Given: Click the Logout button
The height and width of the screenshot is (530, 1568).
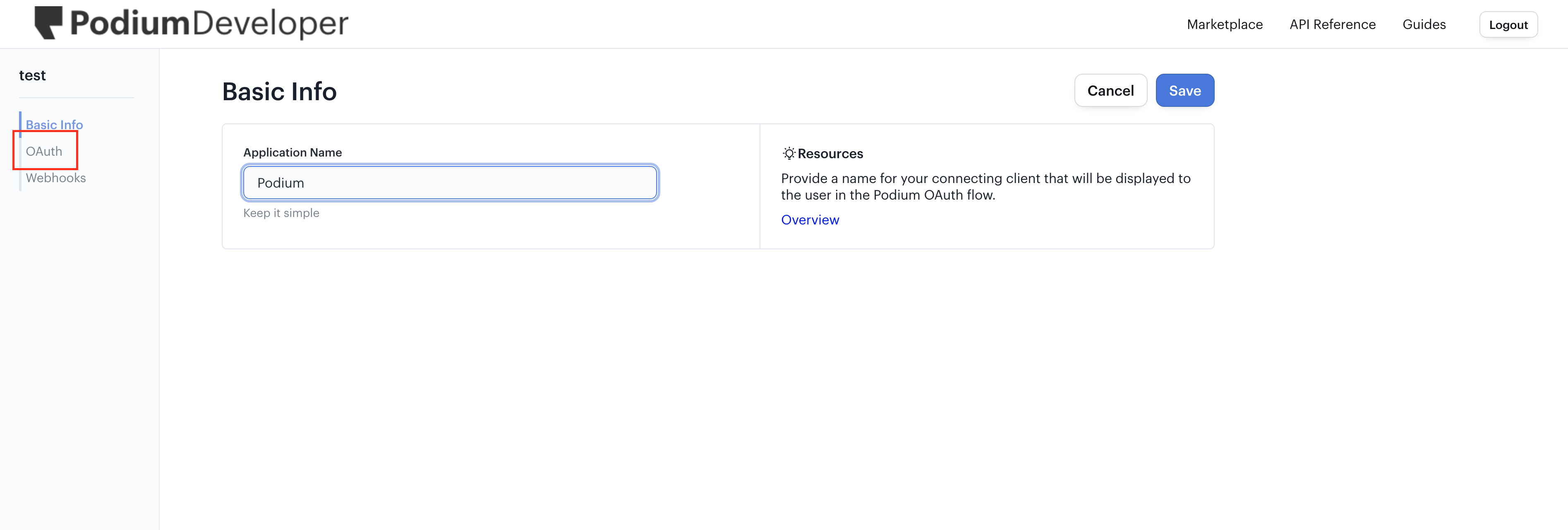Looking at the screenshot, I should click(x=1508, y=25).
